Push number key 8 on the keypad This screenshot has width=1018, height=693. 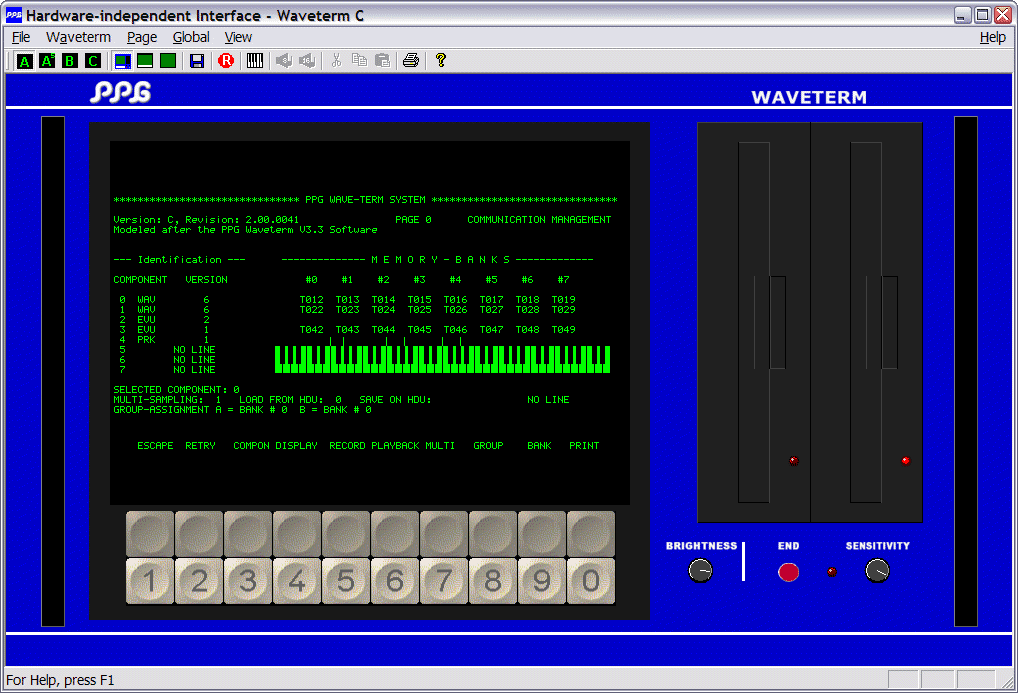[493, 581]
